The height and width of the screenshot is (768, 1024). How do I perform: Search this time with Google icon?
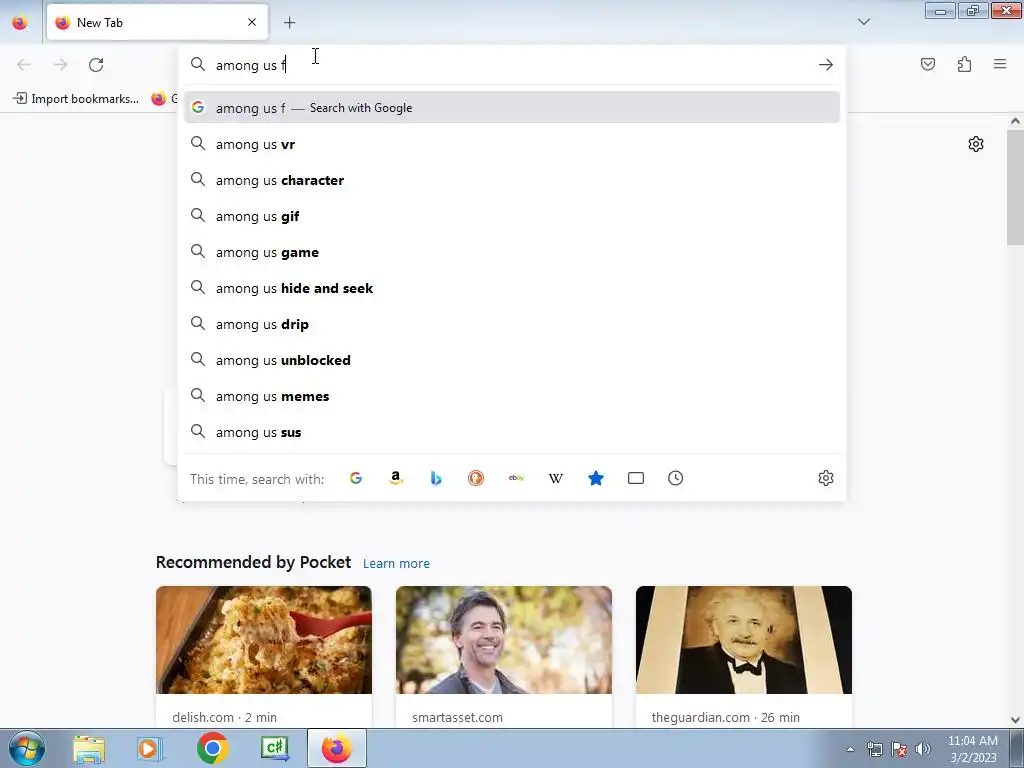point(356,478)
